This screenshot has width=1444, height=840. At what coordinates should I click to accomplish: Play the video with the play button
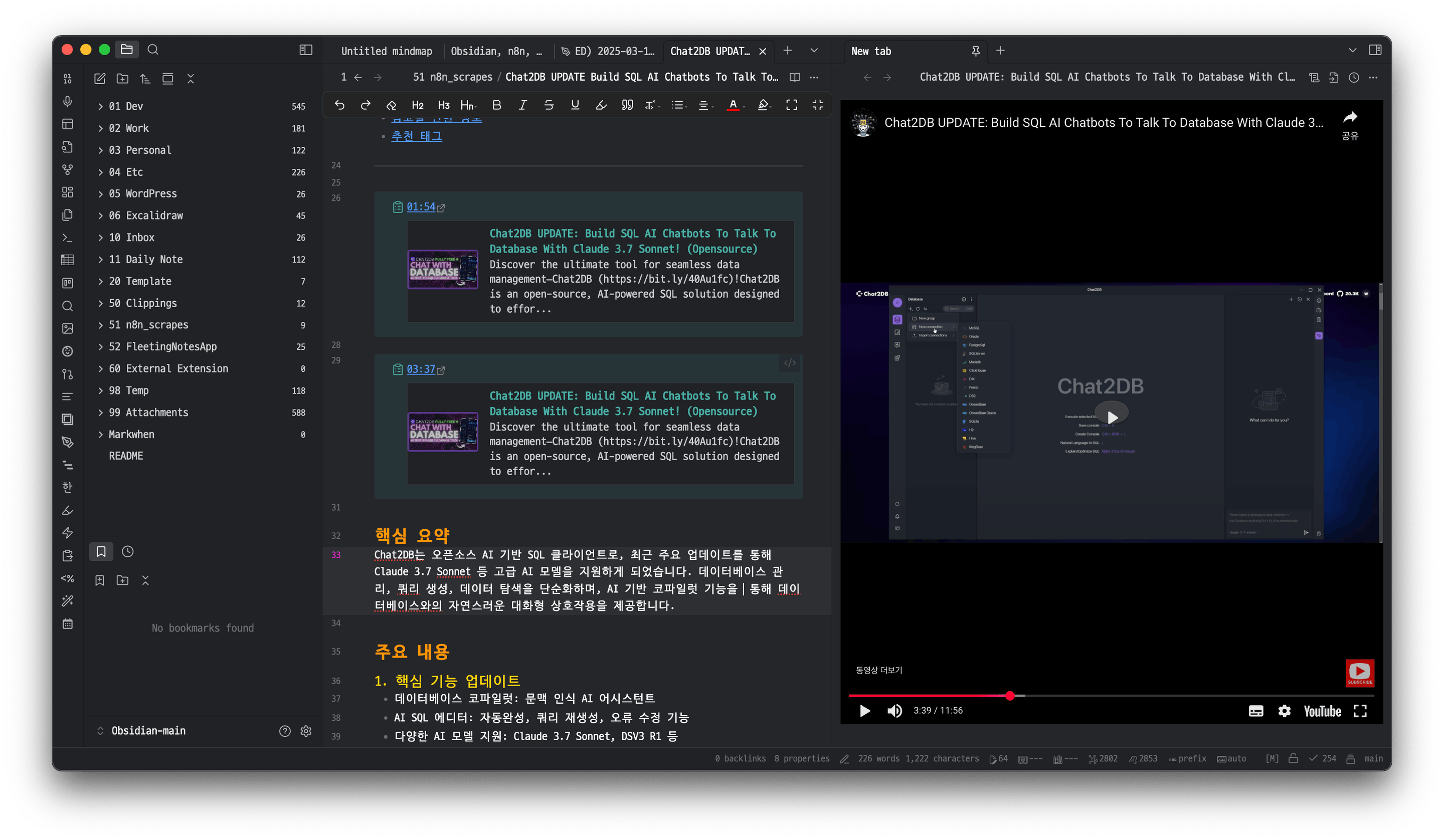click(865, 711)
